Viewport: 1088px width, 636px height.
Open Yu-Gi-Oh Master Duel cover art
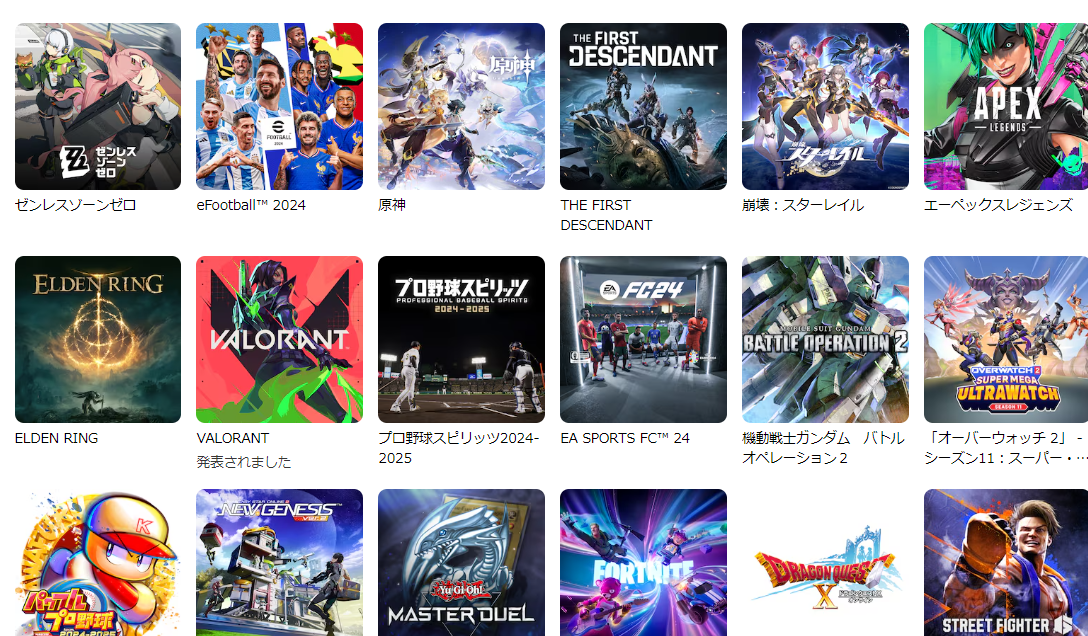tap(461, 562)
